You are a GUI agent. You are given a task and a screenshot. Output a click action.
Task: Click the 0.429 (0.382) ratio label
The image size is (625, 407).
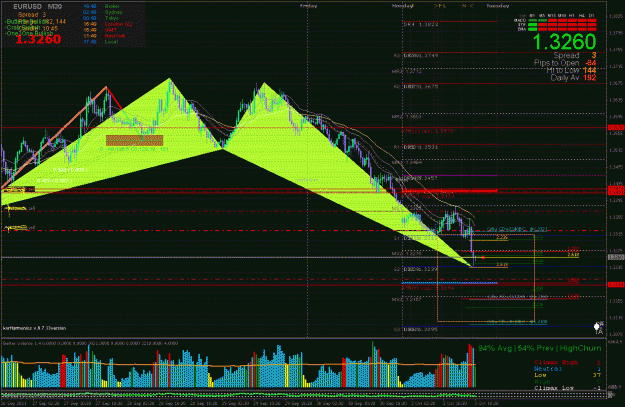click(54, 181)
